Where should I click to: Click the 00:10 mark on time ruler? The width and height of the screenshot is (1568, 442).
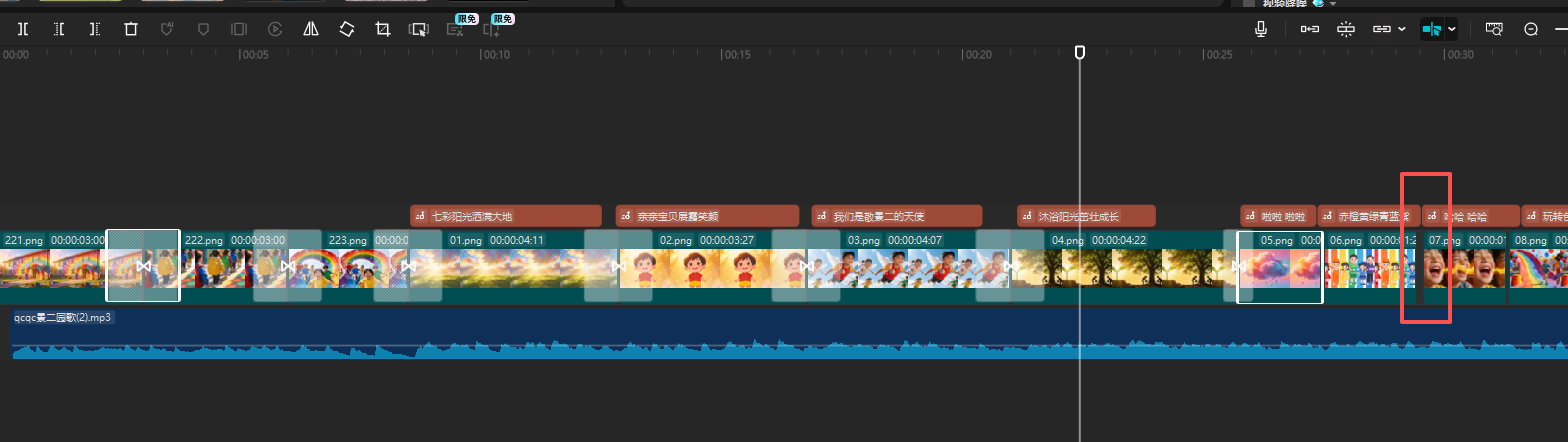click(497, 55)
